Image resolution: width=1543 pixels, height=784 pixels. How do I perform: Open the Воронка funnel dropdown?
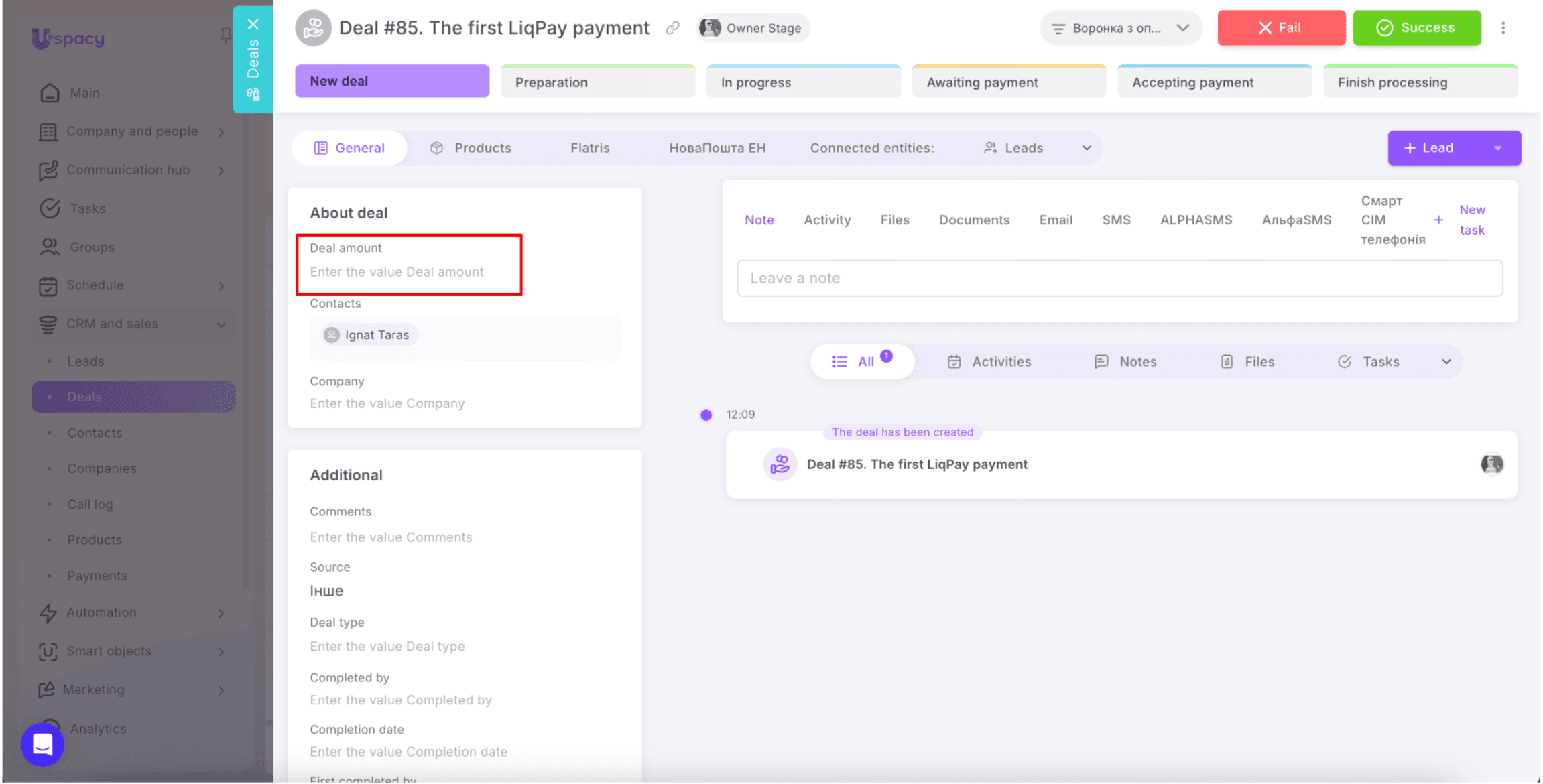coord(1121,28)
